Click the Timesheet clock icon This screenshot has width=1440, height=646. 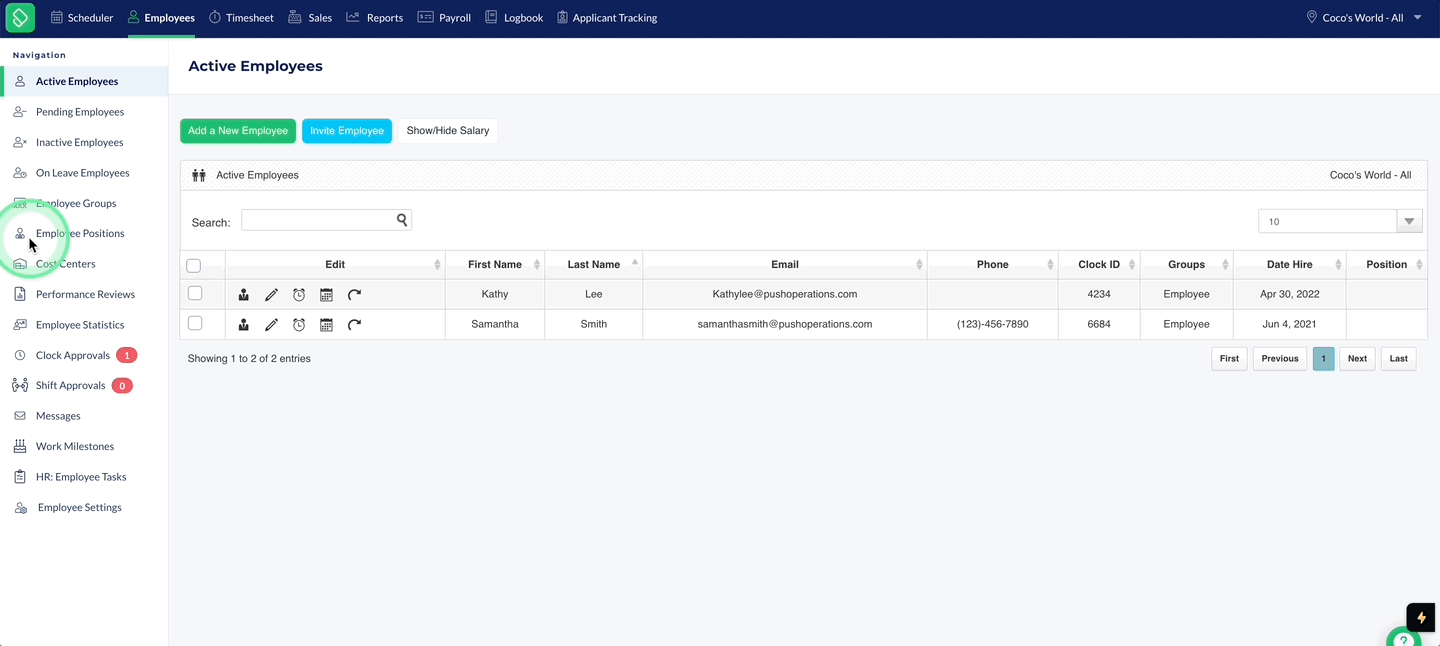[x=215, y=17]
